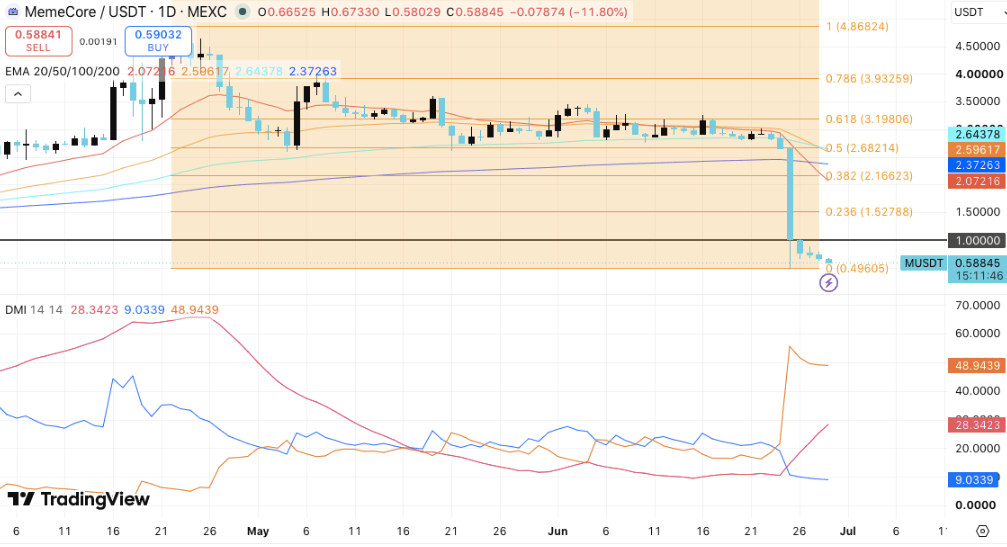
Task: Click the green market status dot
Action: point(242,12)
